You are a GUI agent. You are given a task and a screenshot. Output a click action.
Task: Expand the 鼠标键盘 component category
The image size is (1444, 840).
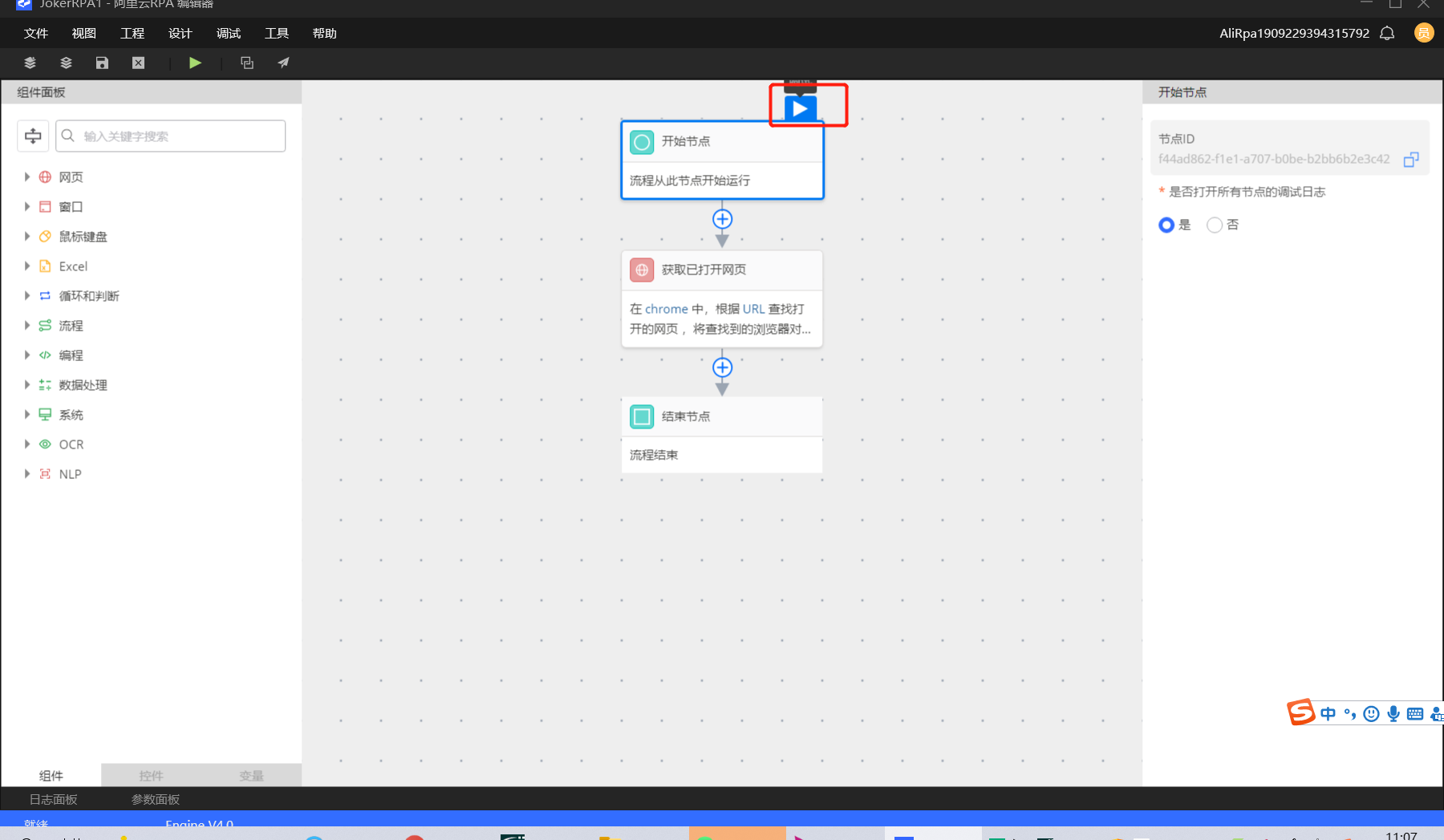pos(27,236)
